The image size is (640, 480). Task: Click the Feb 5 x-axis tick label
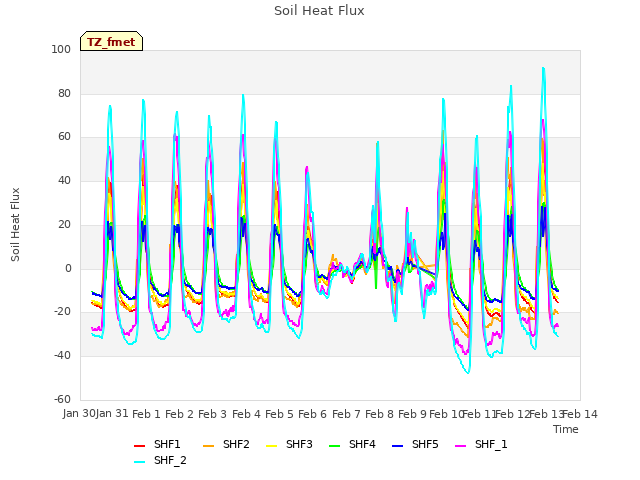(279, 414)
